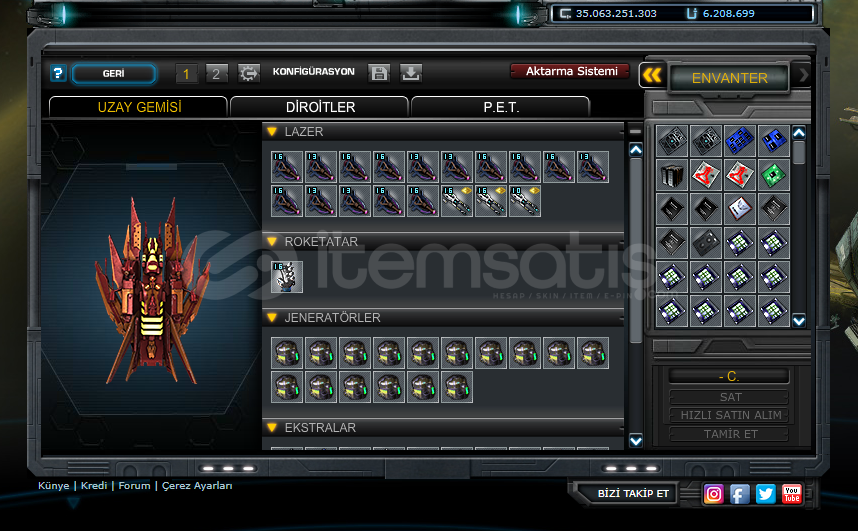This screenshot has height=531, width=858.
Task: Select the black book-like inventory item
Action: tap(672, 175)
